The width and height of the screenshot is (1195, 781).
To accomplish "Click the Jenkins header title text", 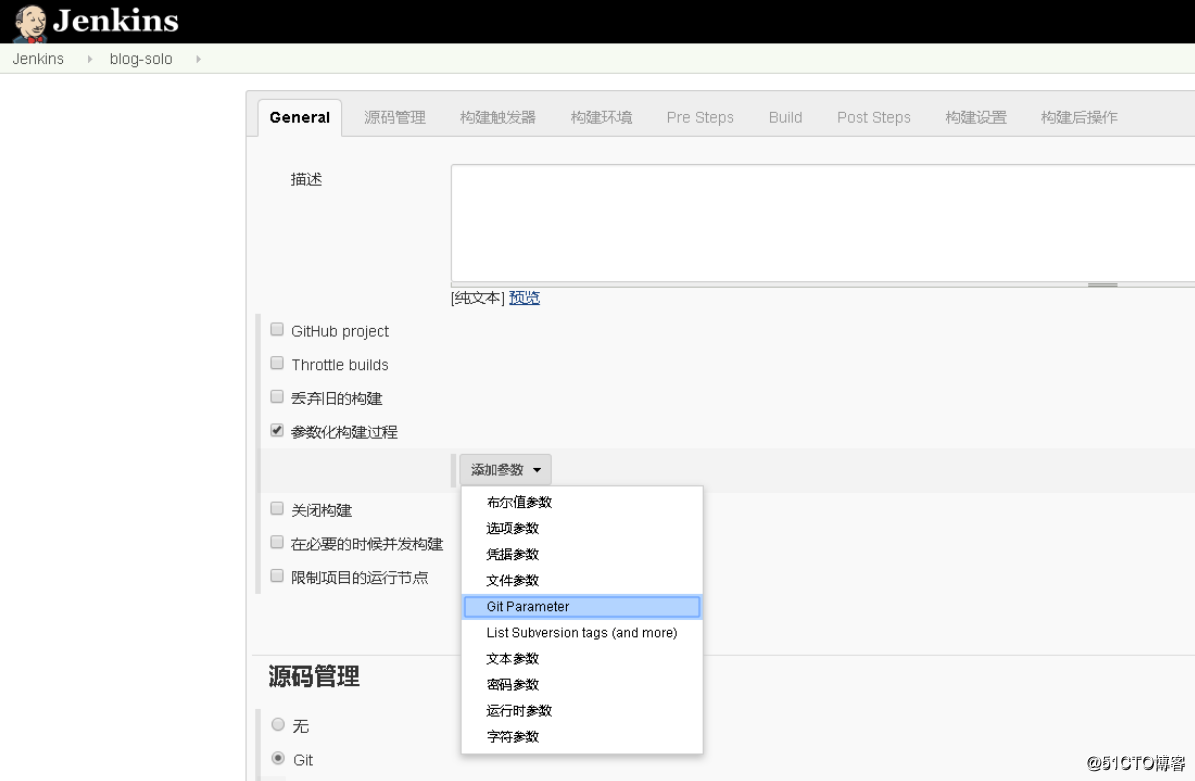I will pos(116,21).
